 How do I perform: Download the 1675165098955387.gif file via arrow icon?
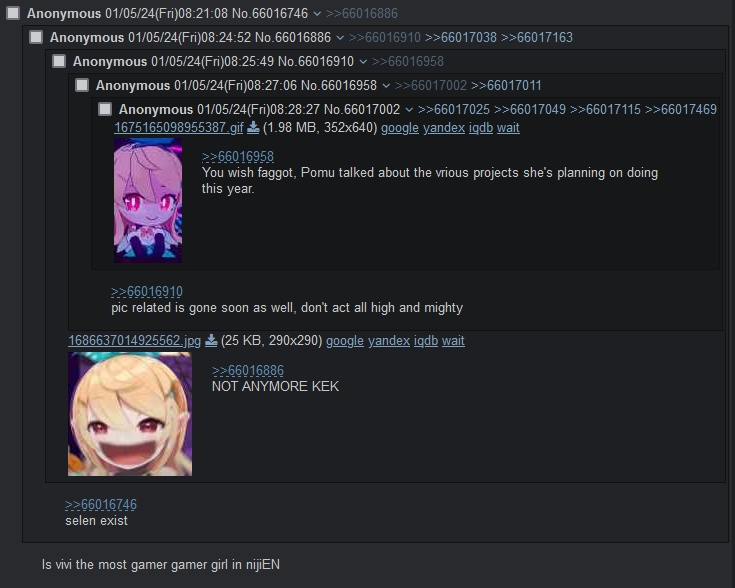[x=253, y=128]
